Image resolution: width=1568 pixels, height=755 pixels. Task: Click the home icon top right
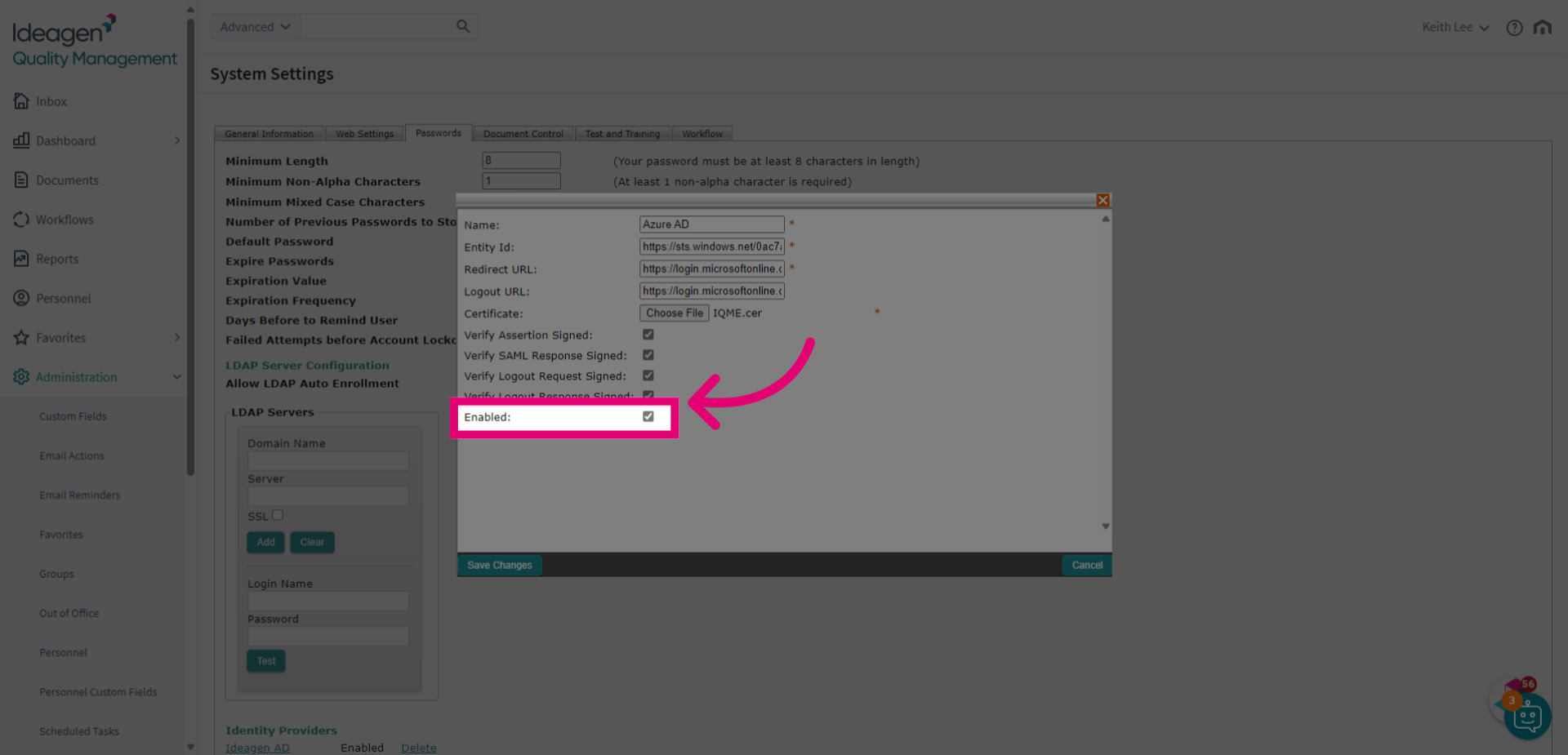coord(1543,27)
